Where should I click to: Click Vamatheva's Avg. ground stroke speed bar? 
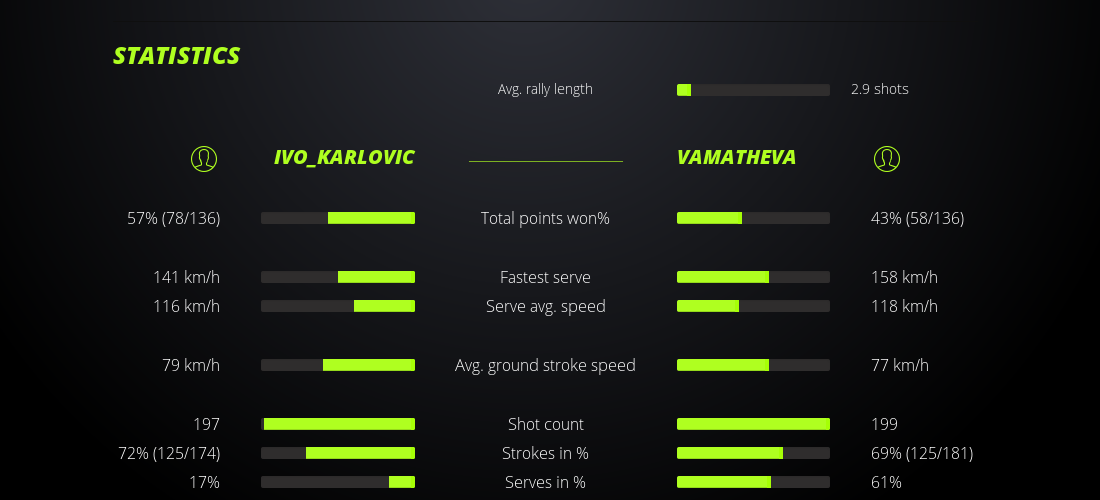point(753,365)
